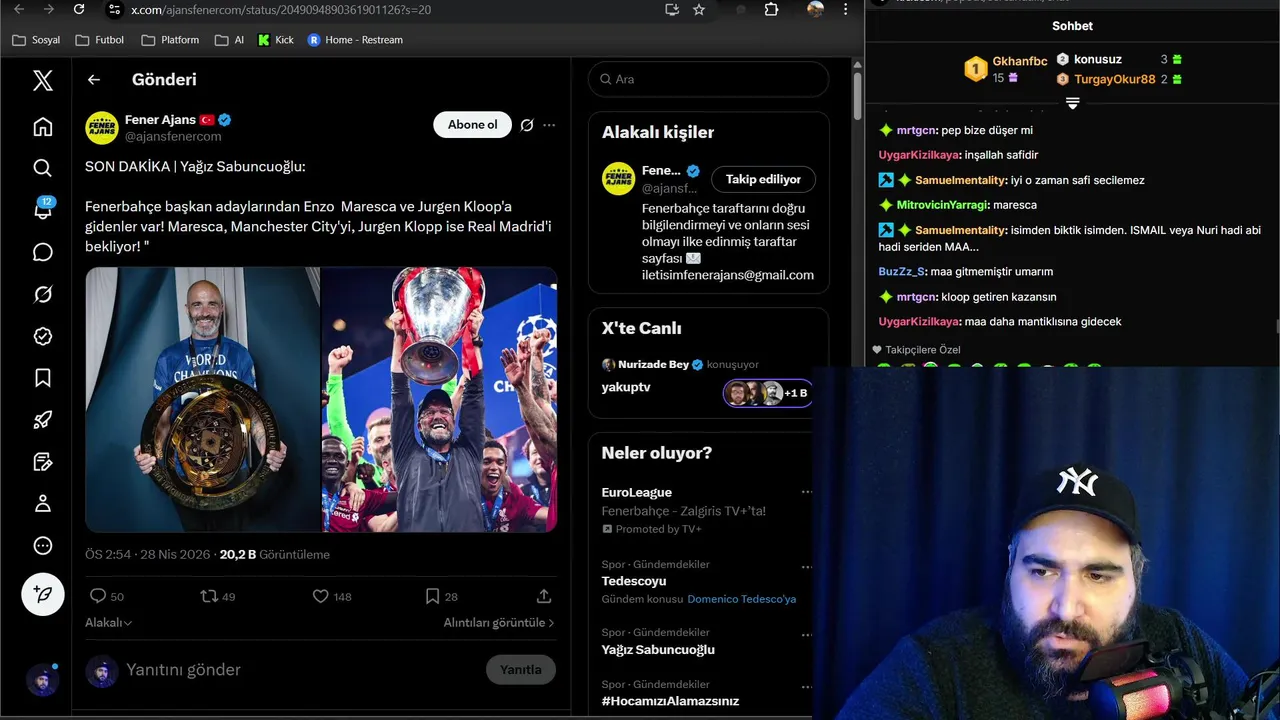
Task: Open Notifications bell with 12 badge
Action: point(43,208)
